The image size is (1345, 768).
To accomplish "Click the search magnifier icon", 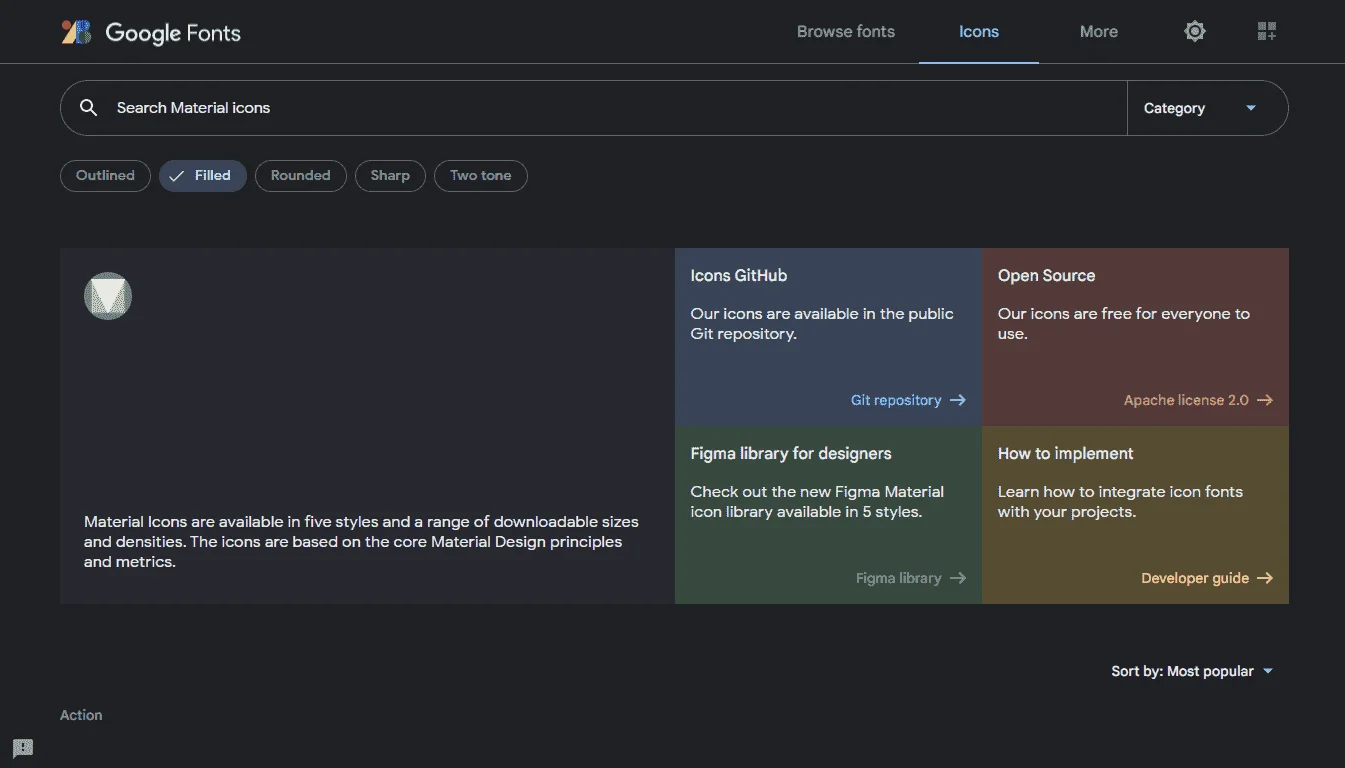I will pos(89,108).
